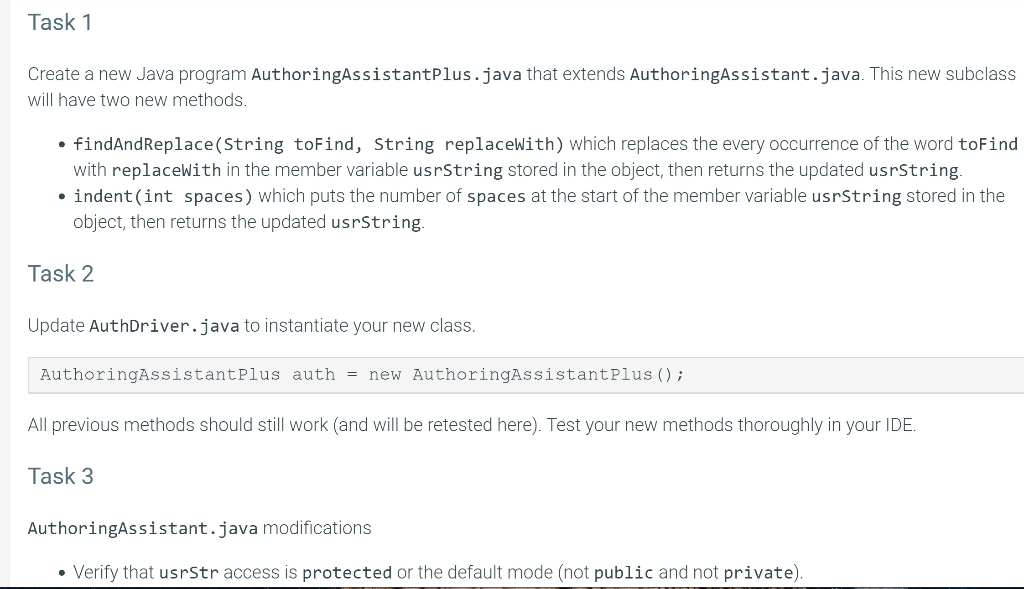The image size is (1024, 589).
Task: Click the Task 1 heading
Action: point(60,22)
